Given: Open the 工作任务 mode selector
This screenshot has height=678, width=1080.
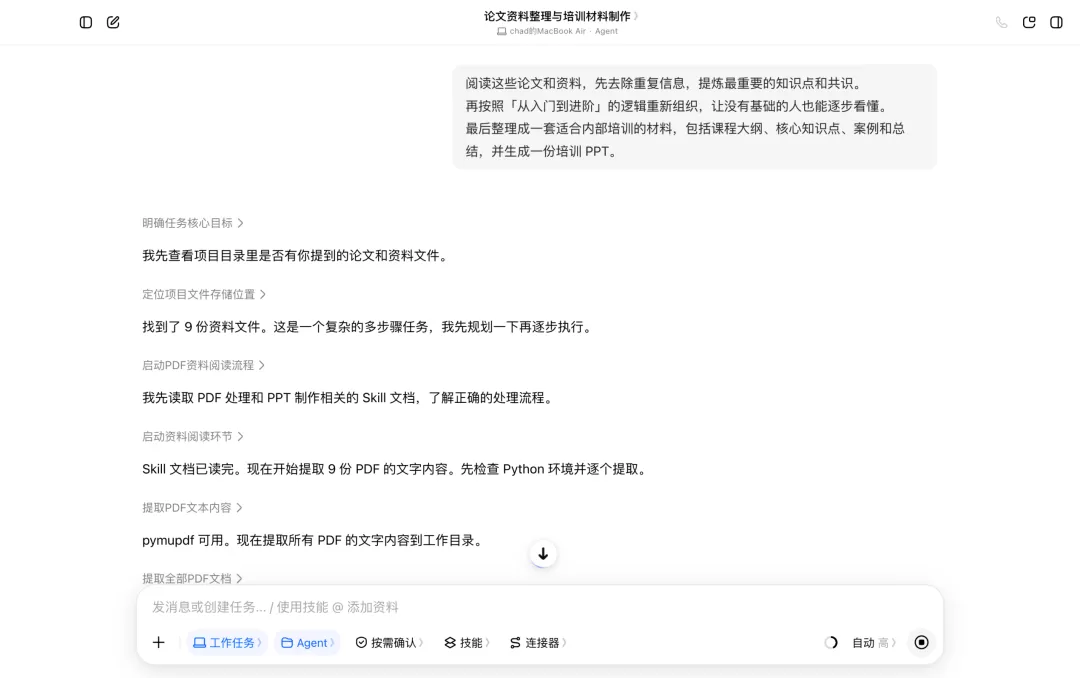Looking at the screenshot, I should [x=227, y=642].
